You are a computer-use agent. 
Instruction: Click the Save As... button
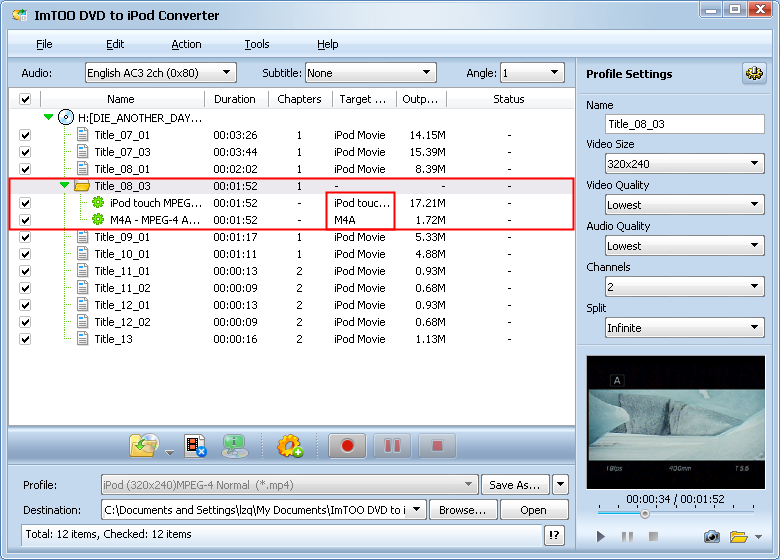[515, 485]
